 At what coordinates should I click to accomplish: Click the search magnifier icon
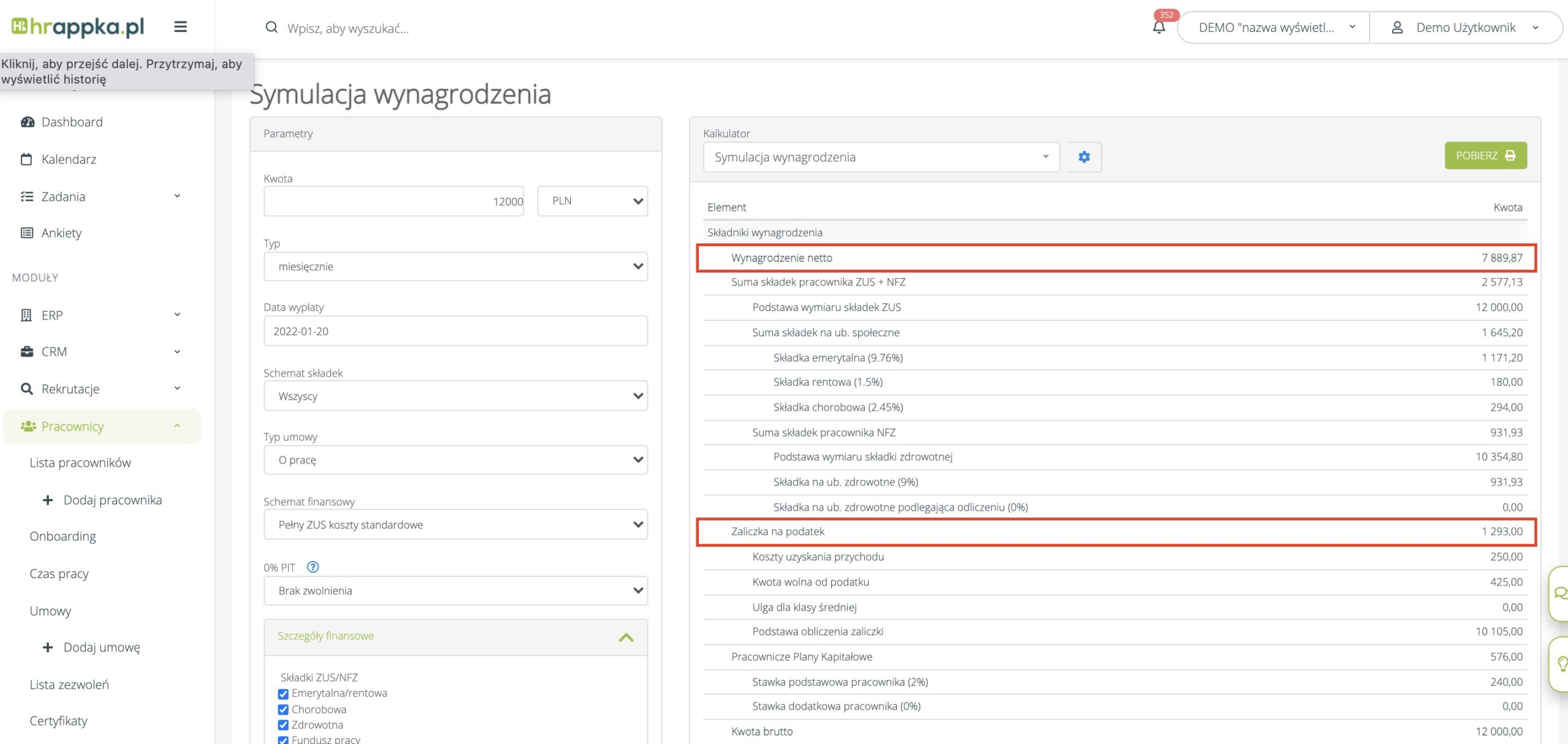pyautogui.click(x=271, y=28)
